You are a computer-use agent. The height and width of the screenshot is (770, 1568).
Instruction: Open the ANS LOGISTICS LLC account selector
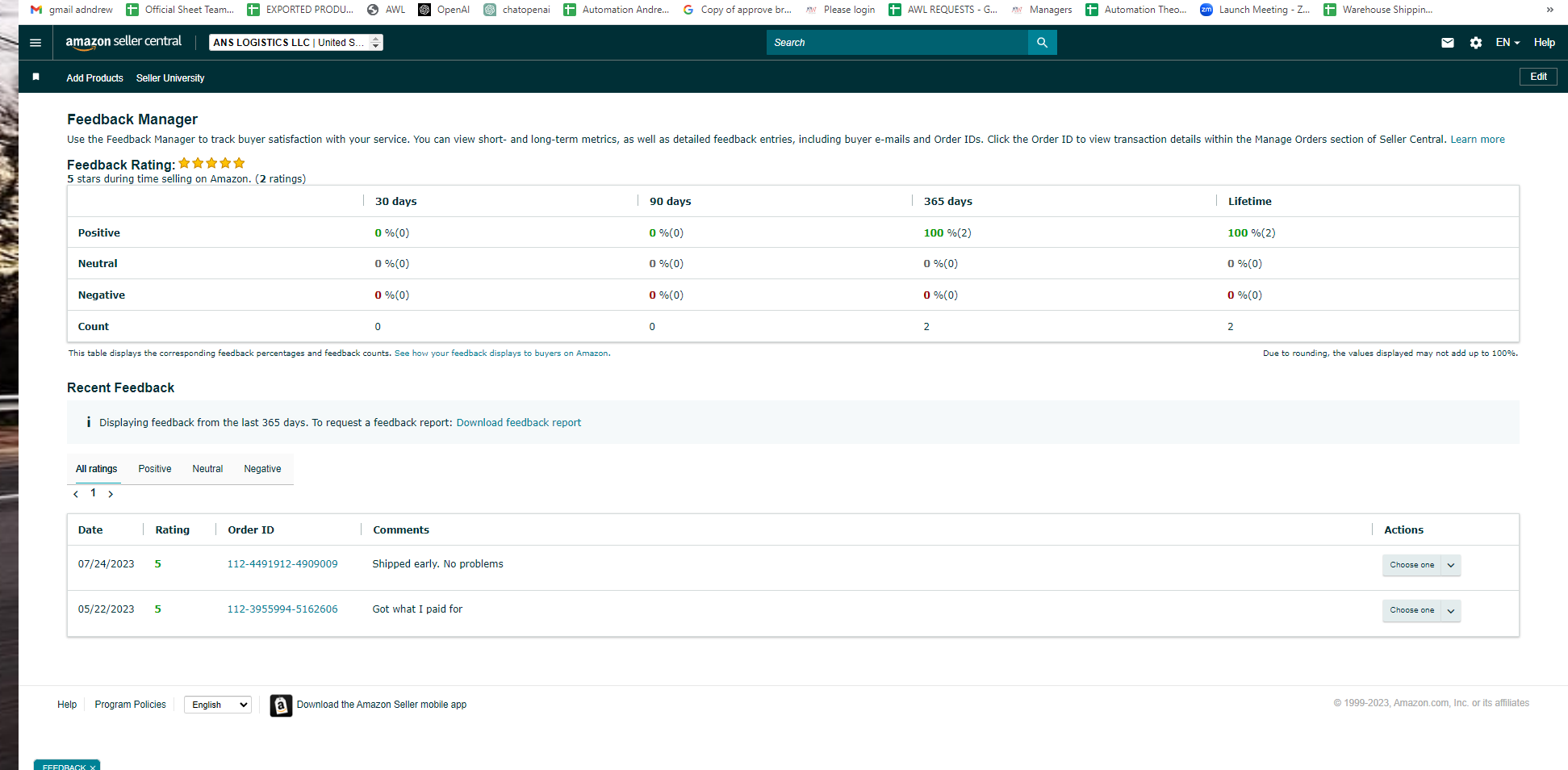tap(296, 43)
